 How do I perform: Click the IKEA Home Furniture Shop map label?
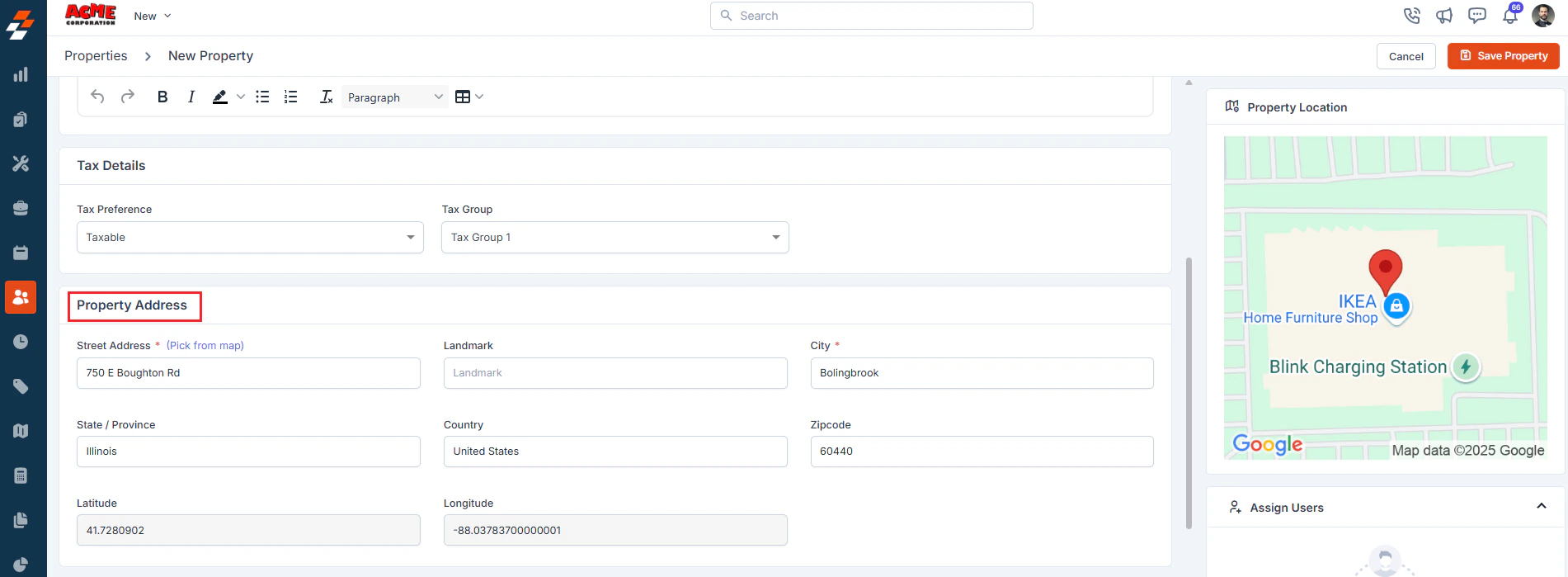(x=1311, y=310)
